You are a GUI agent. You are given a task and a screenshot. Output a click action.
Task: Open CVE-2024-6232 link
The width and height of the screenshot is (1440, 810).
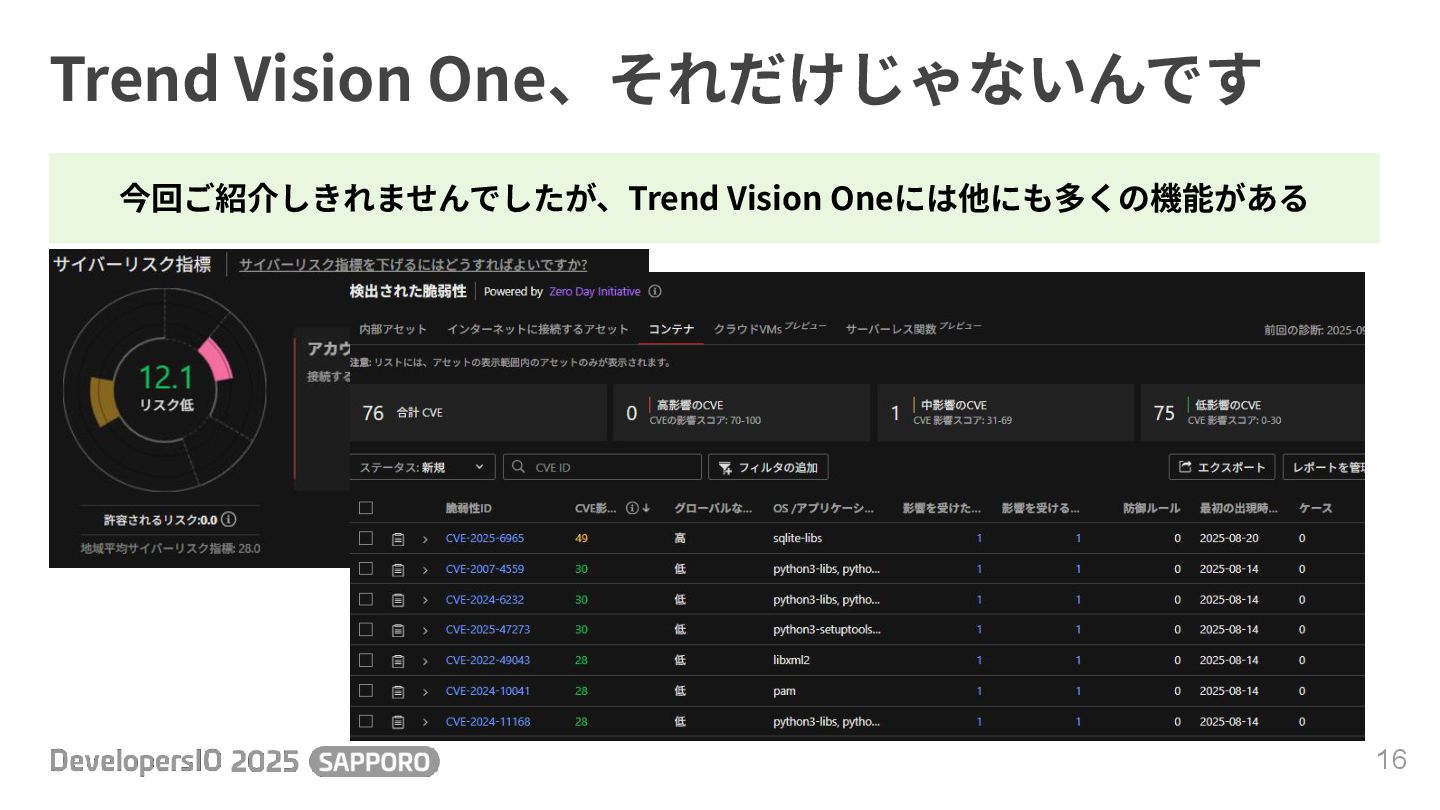485,600
